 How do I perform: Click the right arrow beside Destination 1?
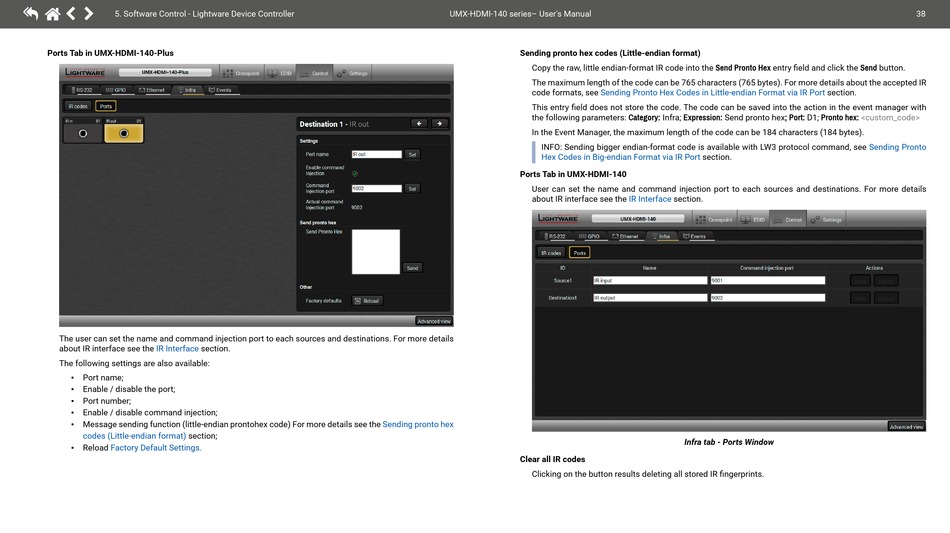[439, 124]
